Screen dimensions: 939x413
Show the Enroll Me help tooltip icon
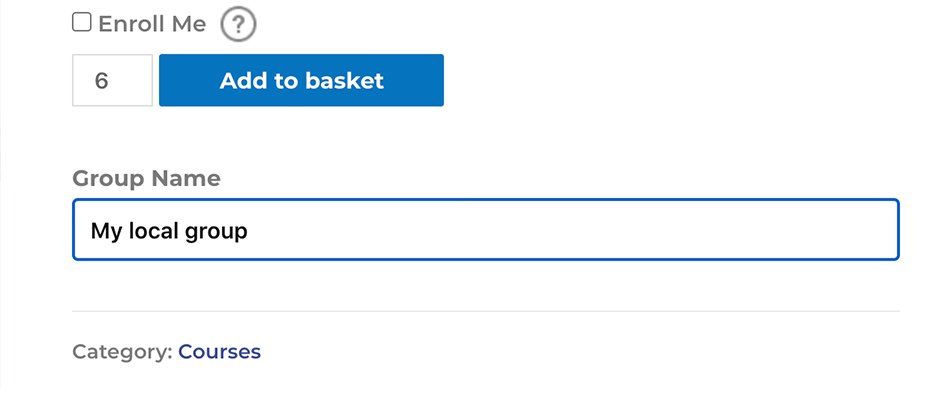click(x=238, y=25)
